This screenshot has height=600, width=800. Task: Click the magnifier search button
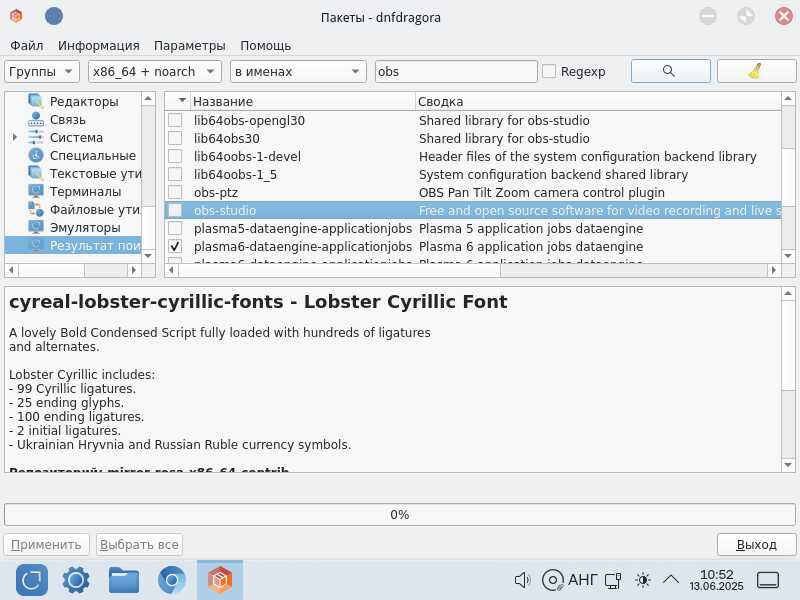(670, 71)
